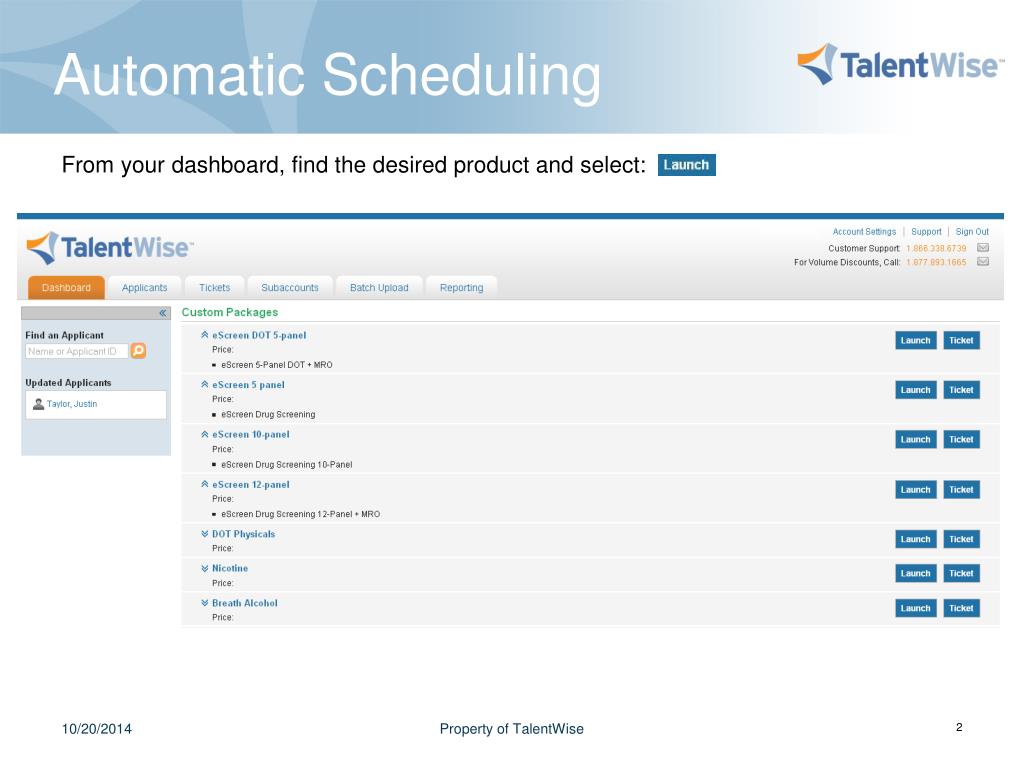Image resolution: width=1024 pixels, height=768 pixels.
Task: Click eScreen Drug Screening 10-Panel item
Action: (x=286, y=465)
